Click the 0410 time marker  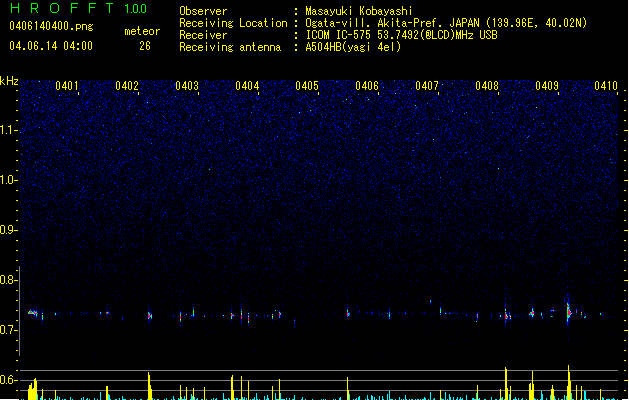coord(606,86)
